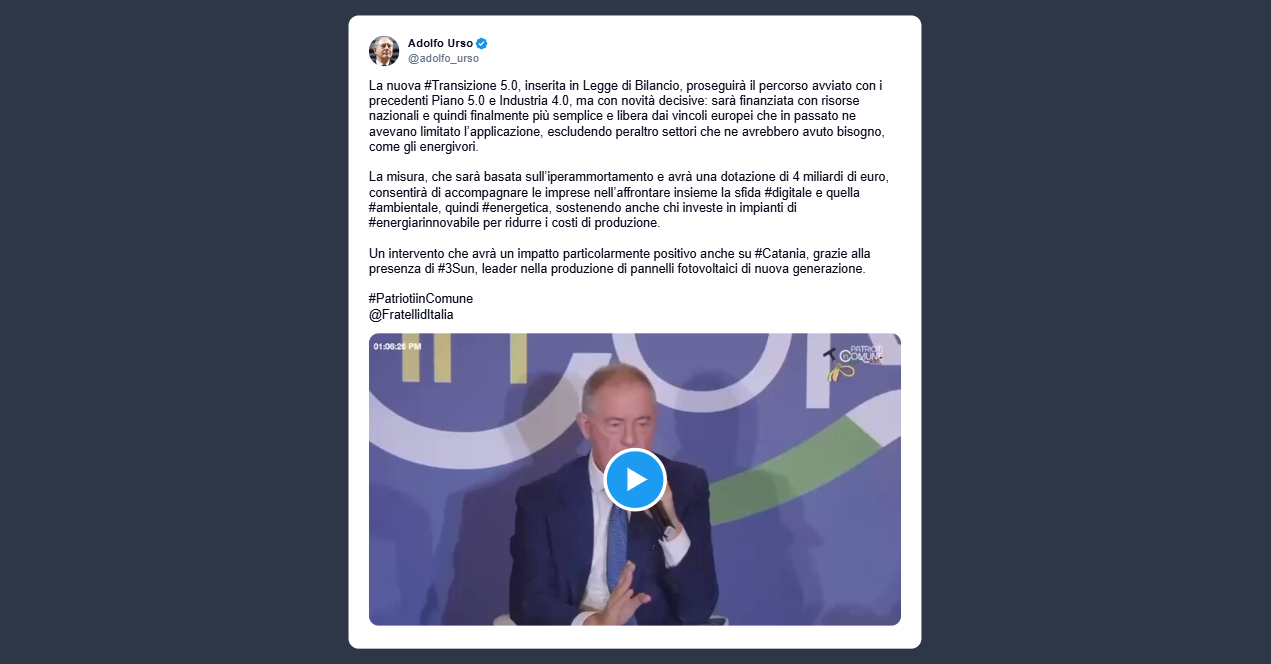The width and height of the screenshot is (1271, 664).
Task: Open the @adolfo_urso handle link
Action: click(443, 58)
